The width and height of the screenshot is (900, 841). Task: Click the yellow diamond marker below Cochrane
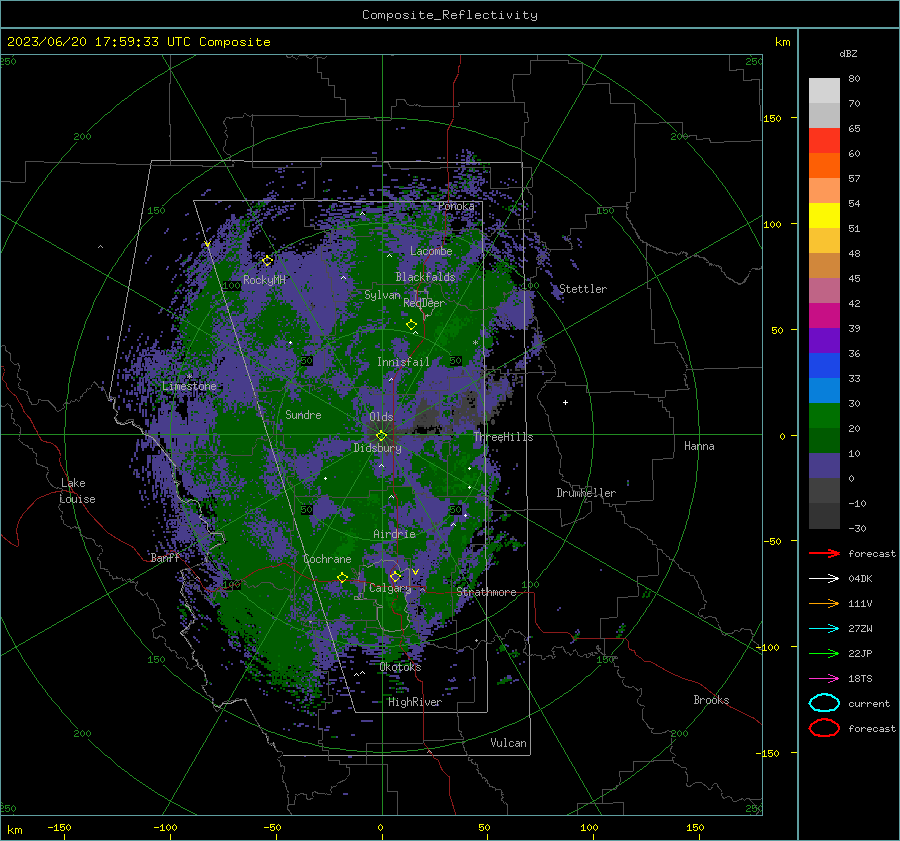[343, 577]
